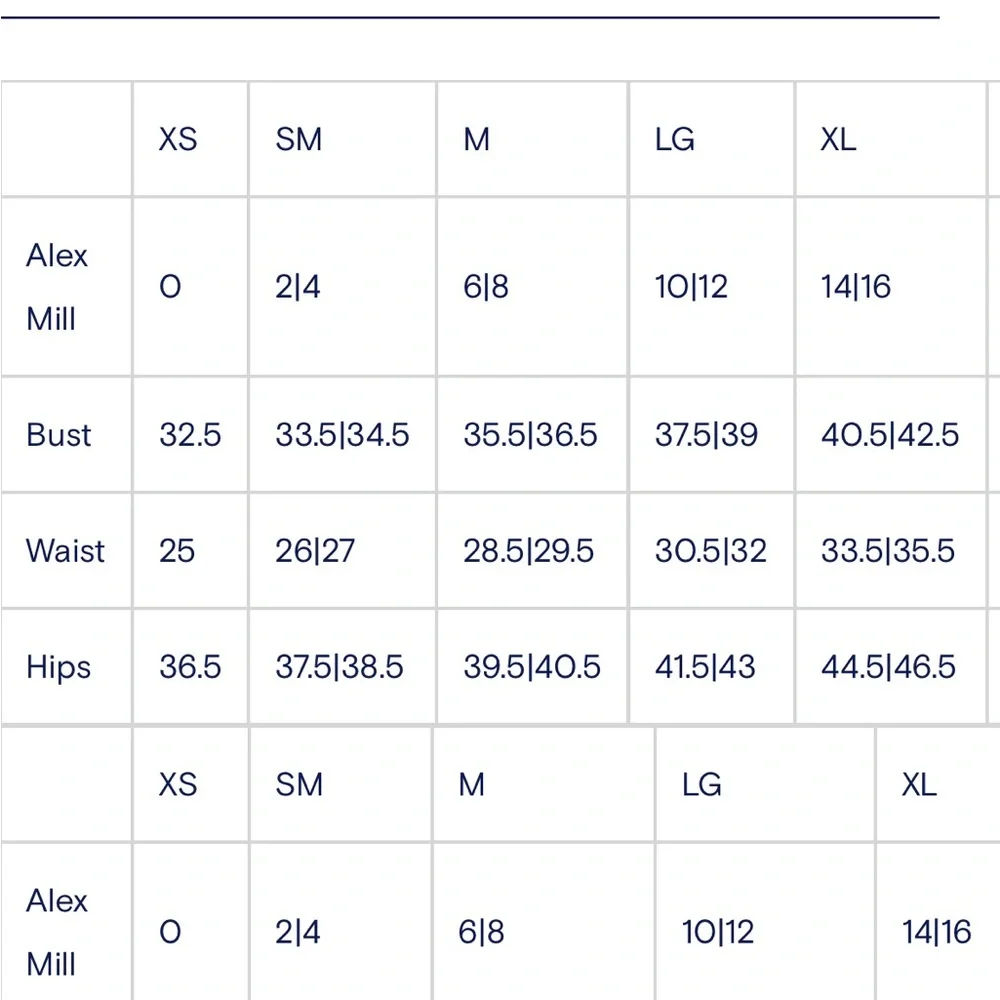Click the Hips 44.5|46.5 cell

(x=890, y=666)
